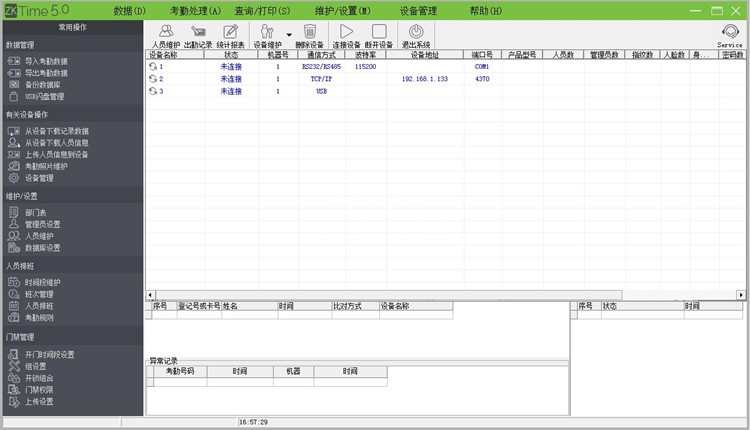The image size is (750, 430).
Task: Click the IP address 192.168.1.133 cell
Action: (425, 79)
